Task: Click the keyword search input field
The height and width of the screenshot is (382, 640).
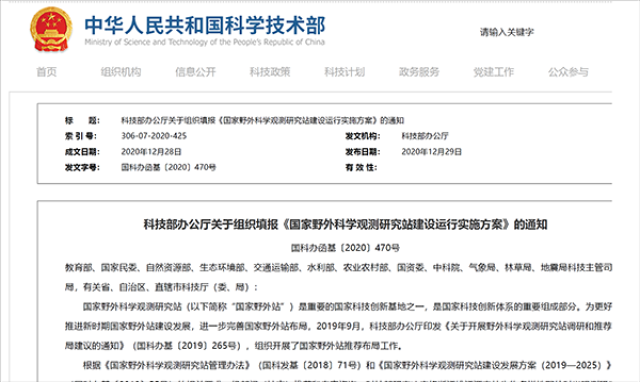Action: tap(531, 32)
